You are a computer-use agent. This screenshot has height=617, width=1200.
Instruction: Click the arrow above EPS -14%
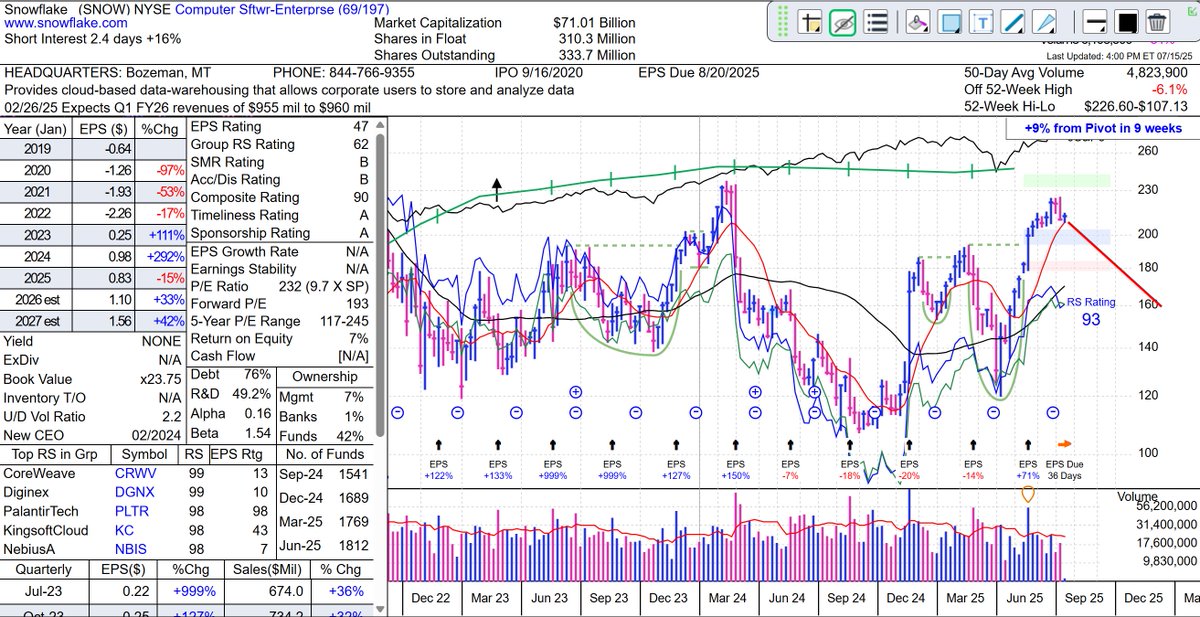(x=973, y=445)
